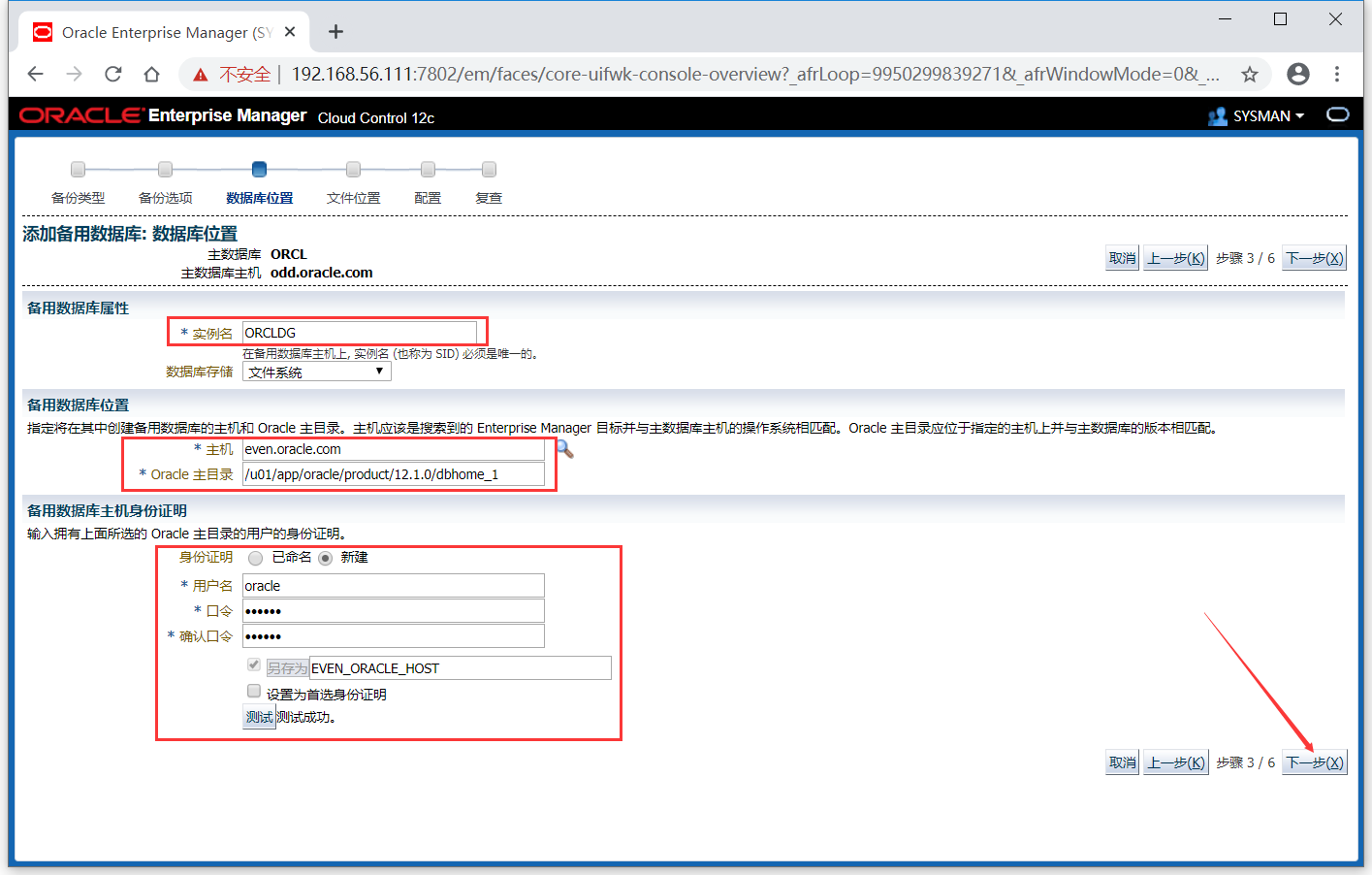Click the host search magnifier icon
The height and width of the screenshot is (875, 1372).
(565, 450)
